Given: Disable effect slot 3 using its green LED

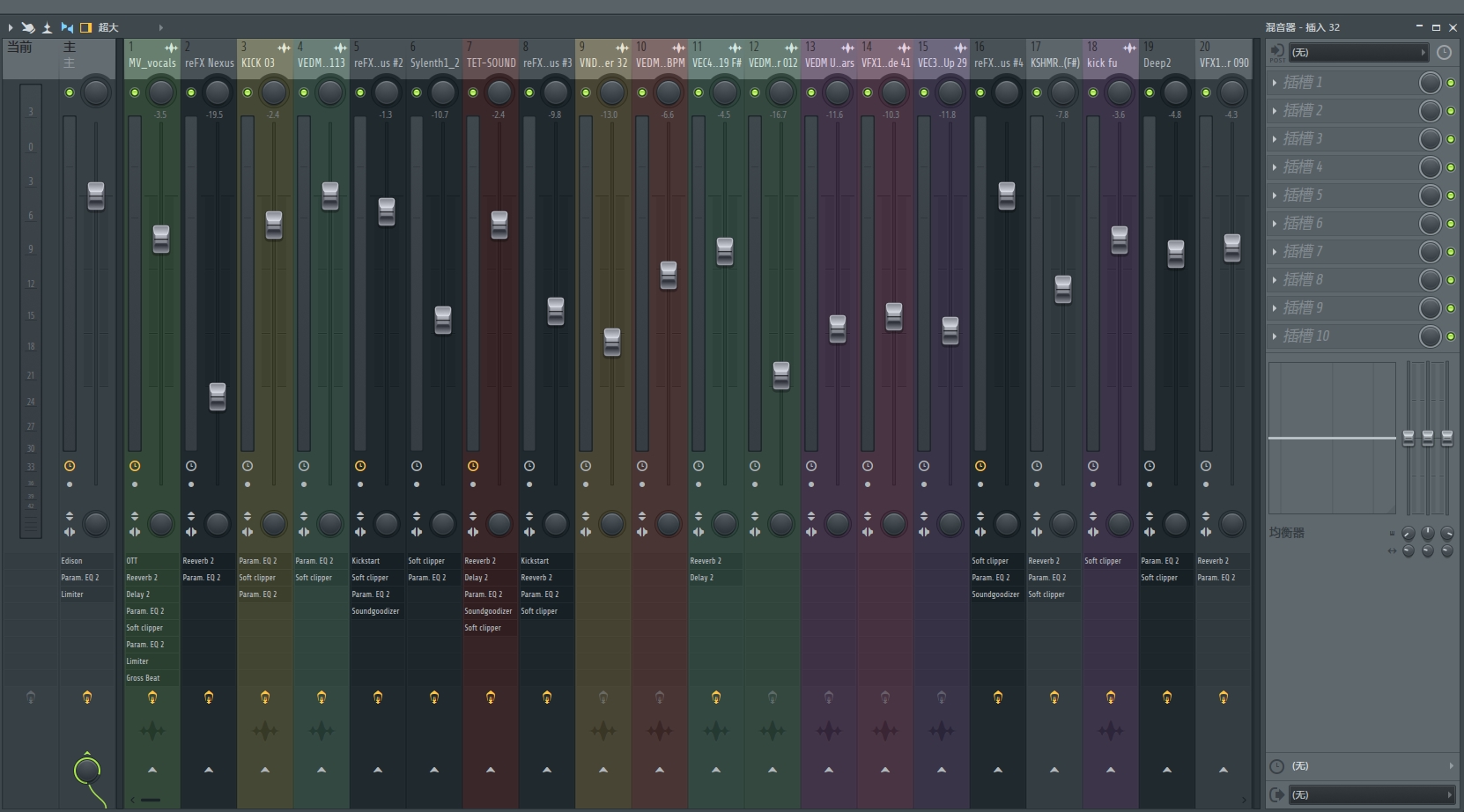Looking at the screenshot, I should (x=1451, y=139).
